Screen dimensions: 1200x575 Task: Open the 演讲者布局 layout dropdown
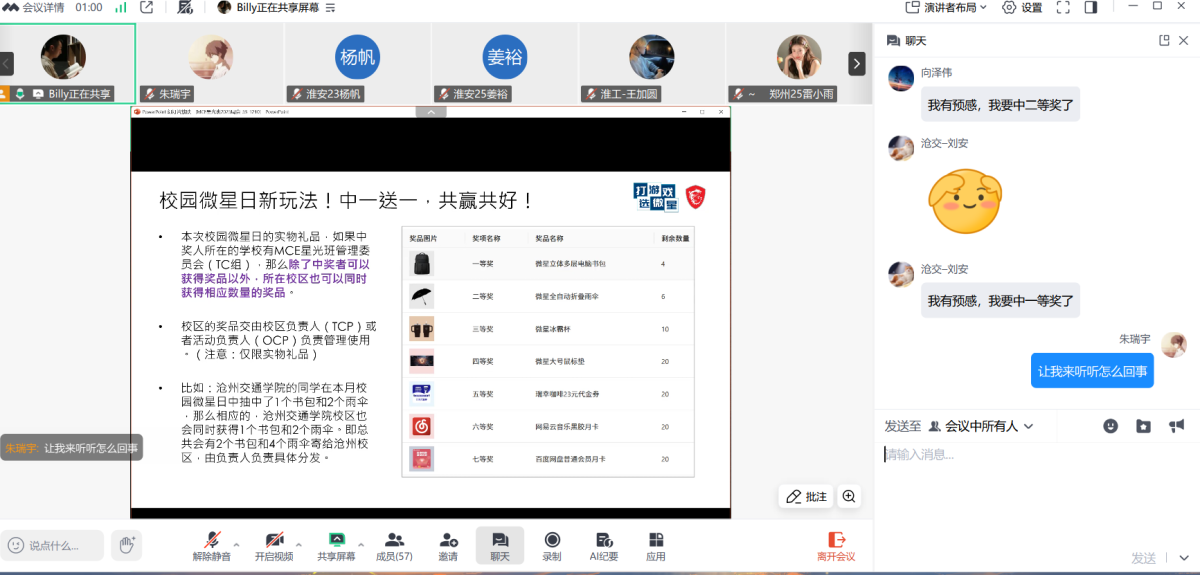tap(946, 7)
